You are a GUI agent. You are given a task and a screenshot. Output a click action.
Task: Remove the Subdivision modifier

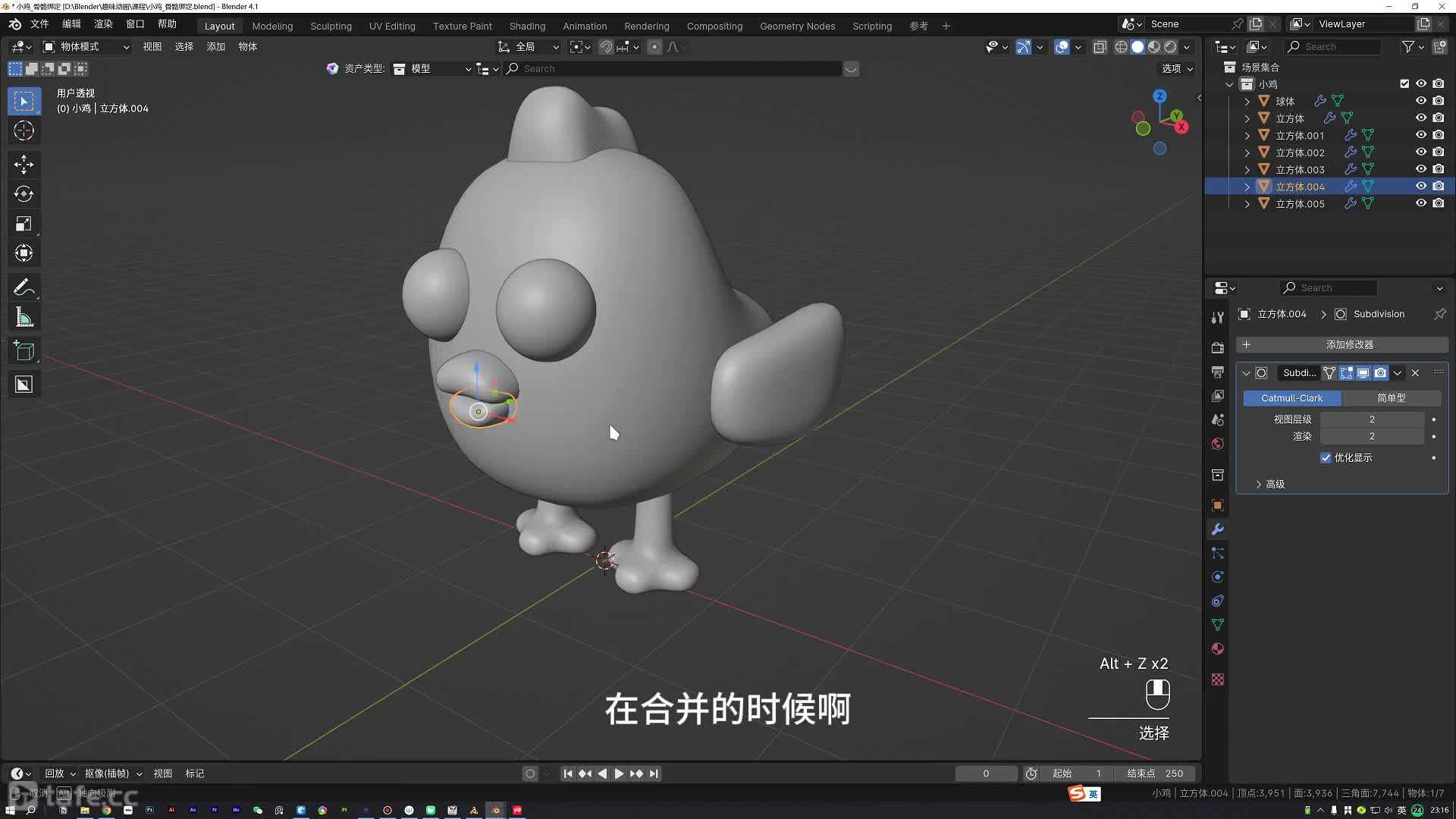point(1415,373)
